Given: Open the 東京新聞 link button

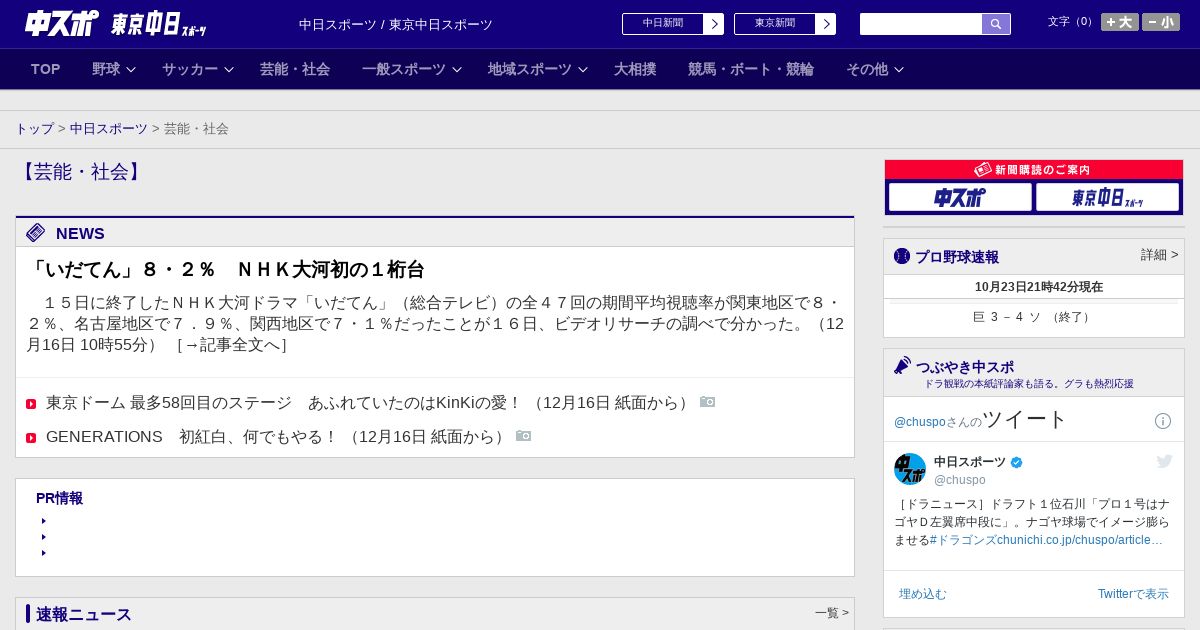Looking at the screenshot, I should tap(775, 24).
